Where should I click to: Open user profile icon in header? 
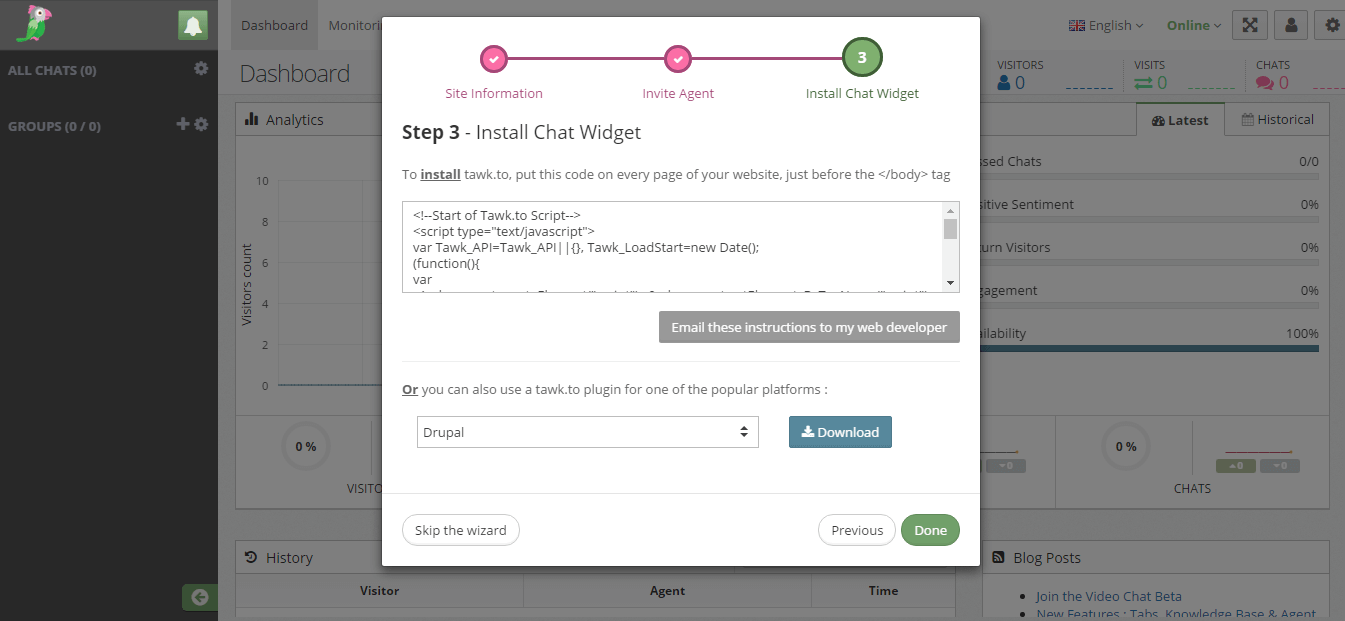pyautogui.click(x=1291, y=25)
